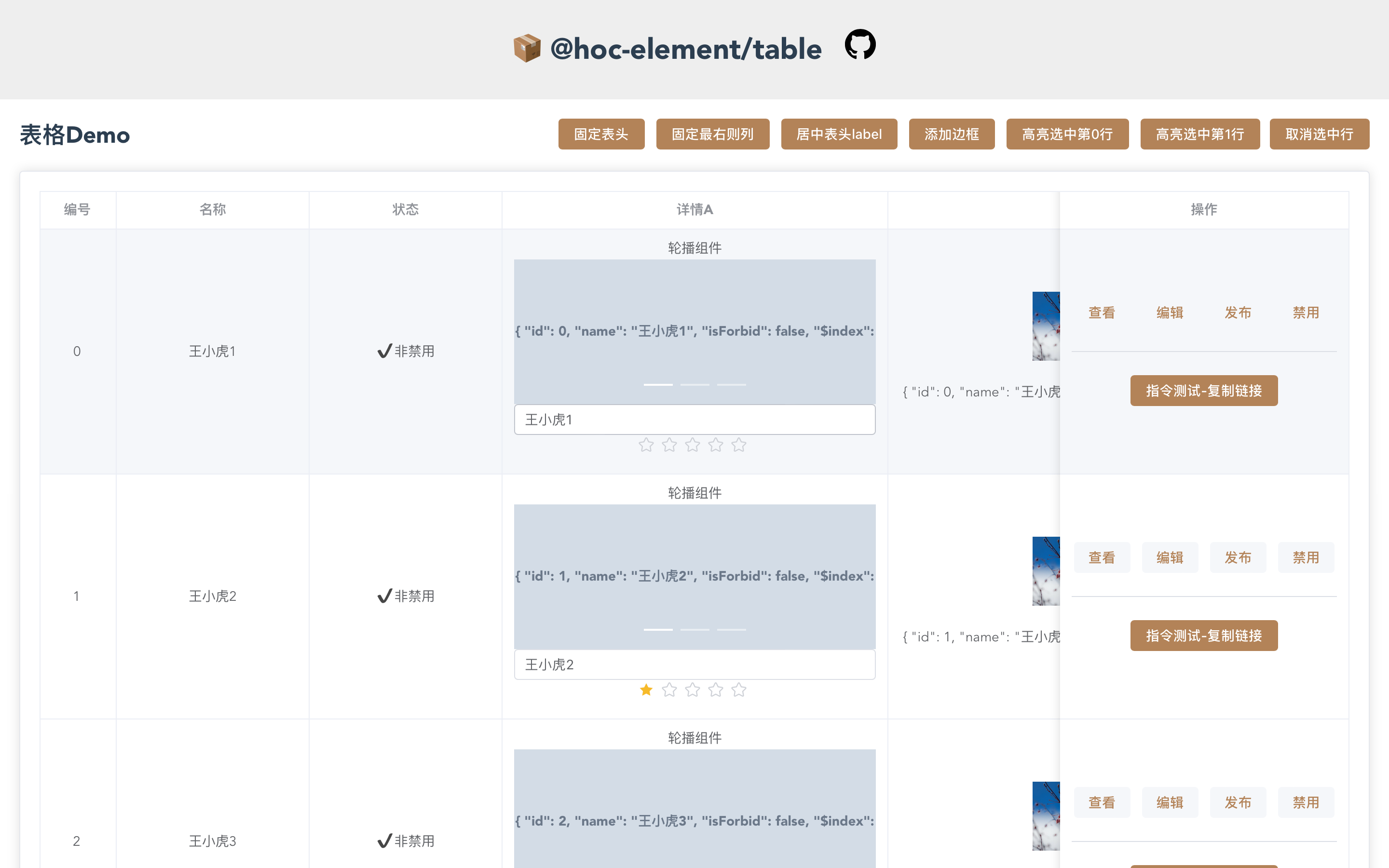1389x868 pixels.
Task: Click the image thumbnail in row 0
Action: [x=1046, y=326]
